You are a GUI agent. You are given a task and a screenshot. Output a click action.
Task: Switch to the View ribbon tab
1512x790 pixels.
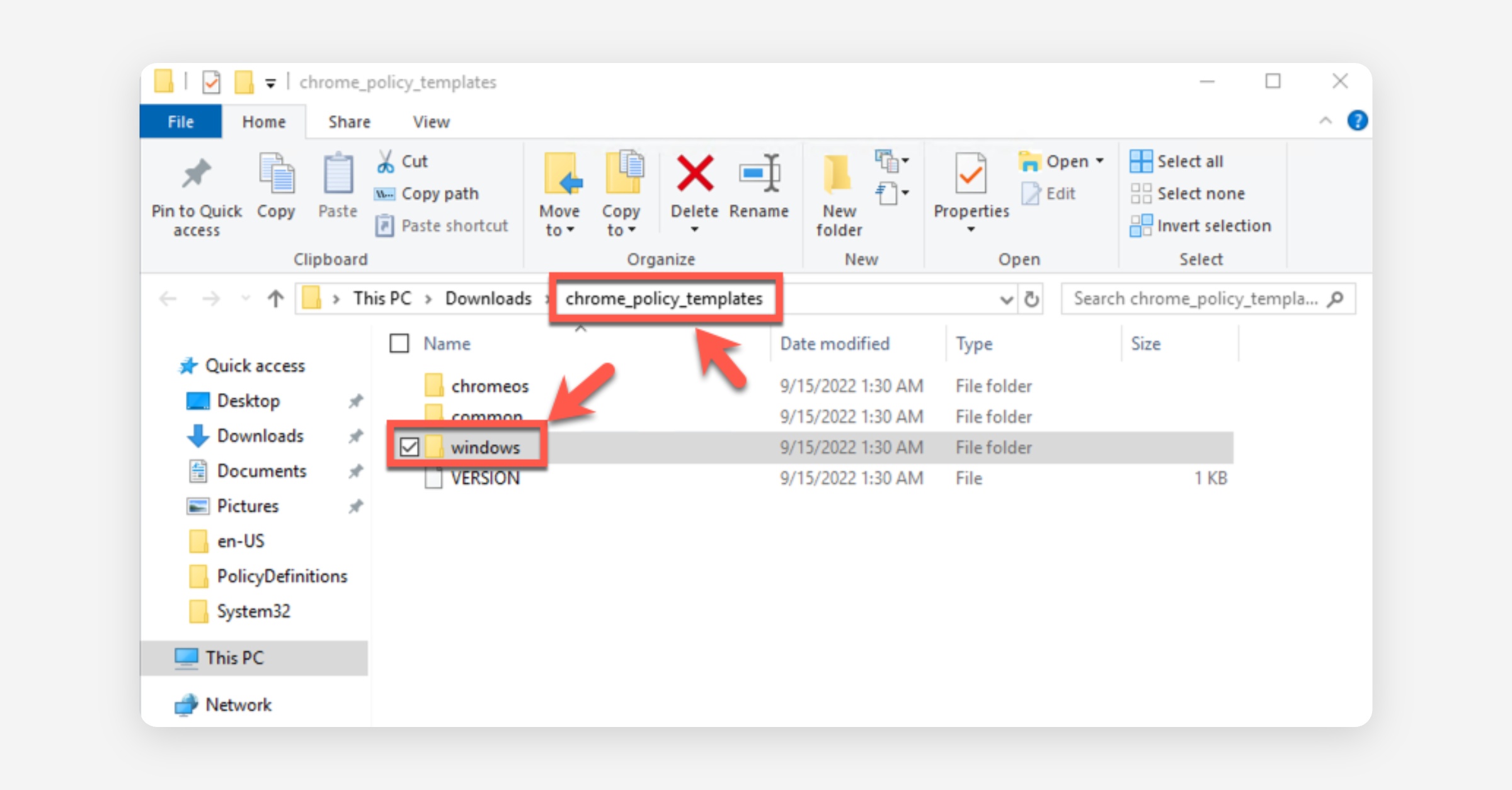tap(431, 122)
